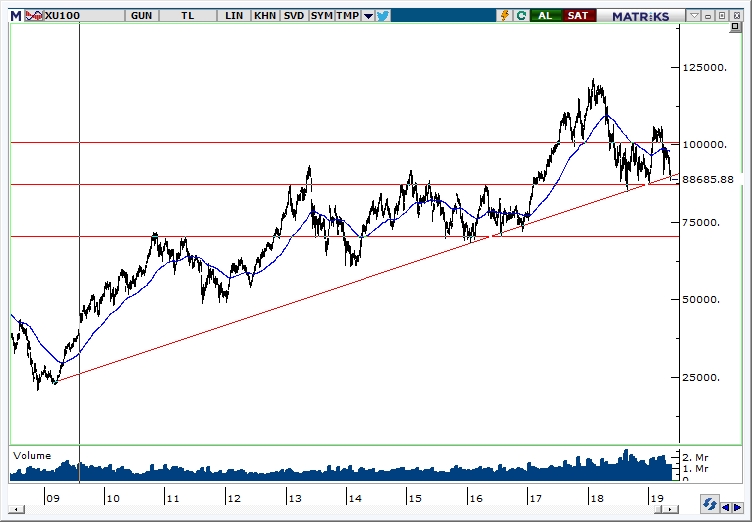Click the 14 year label on time axis
The image size is (752, 522).
coord(355,498)
